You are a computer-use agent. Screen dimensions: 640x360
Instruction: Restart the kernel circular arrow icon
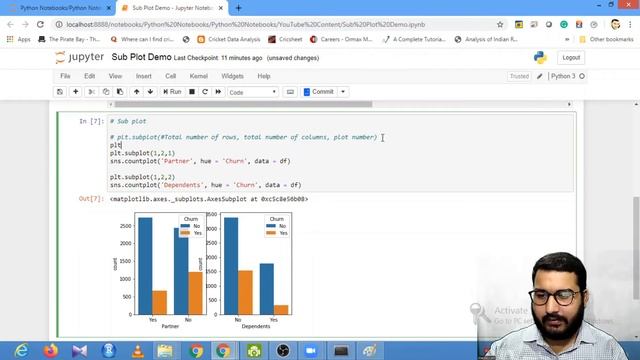click(205, 92)
